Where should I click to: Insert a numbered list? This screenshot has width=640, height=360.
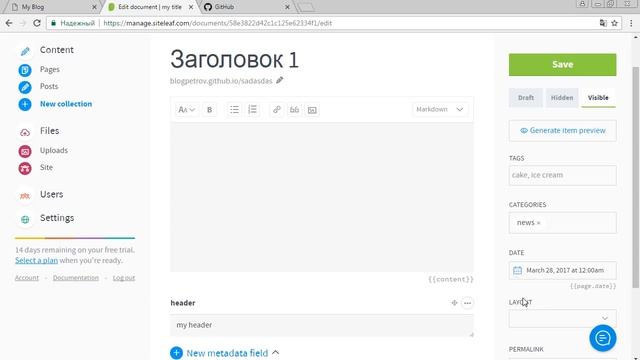[253, 109]
